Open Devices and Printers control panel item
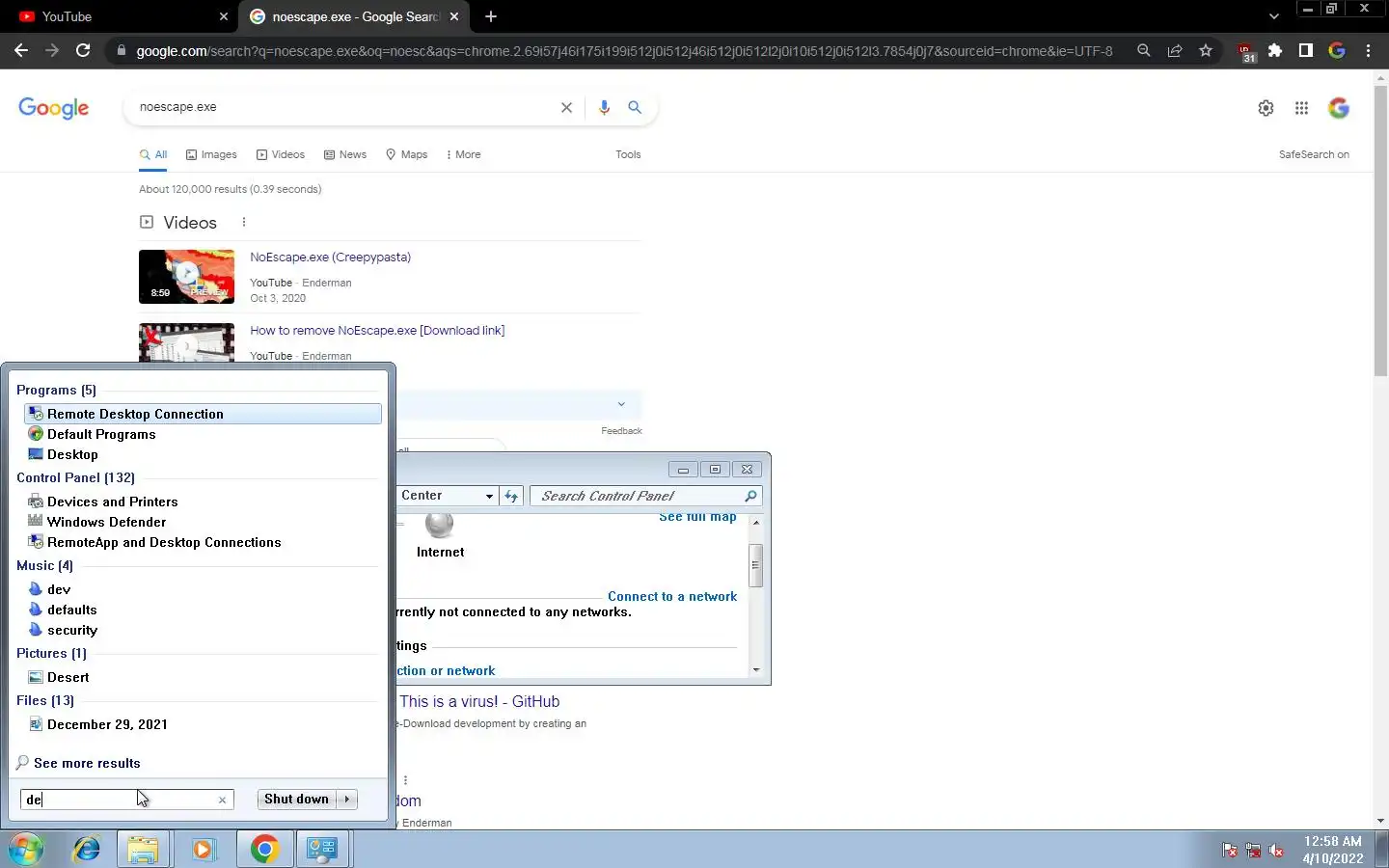The image size is (1389, 868). point(112,502)
